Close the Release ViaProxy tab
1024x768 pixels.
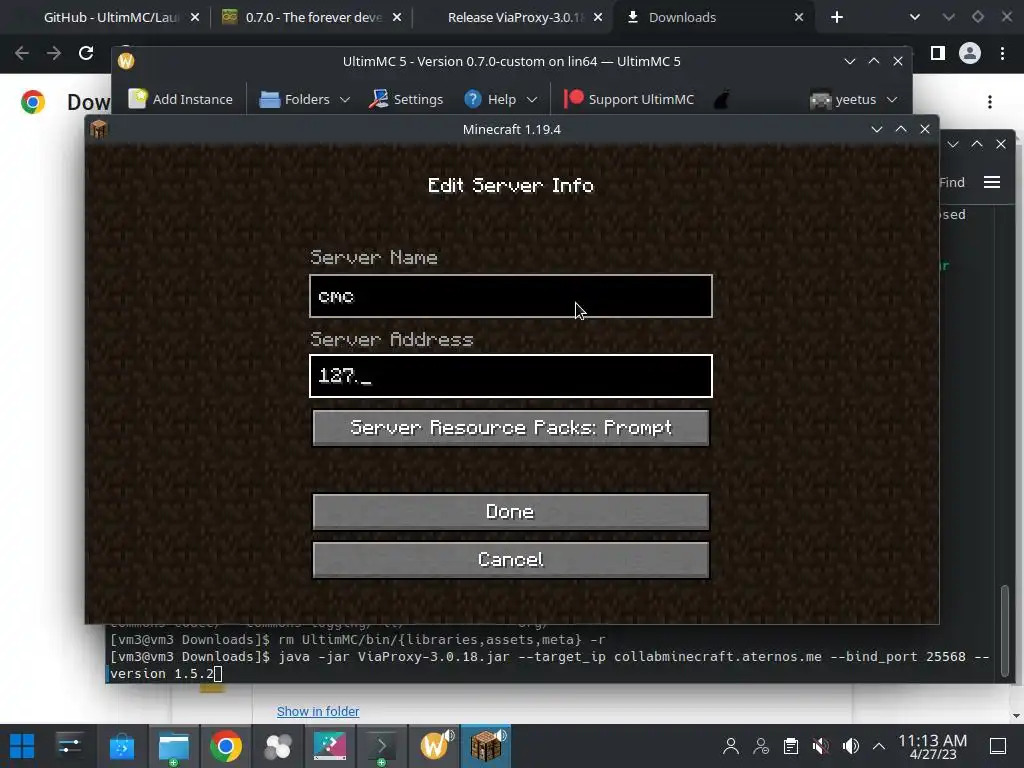point(598,18)
